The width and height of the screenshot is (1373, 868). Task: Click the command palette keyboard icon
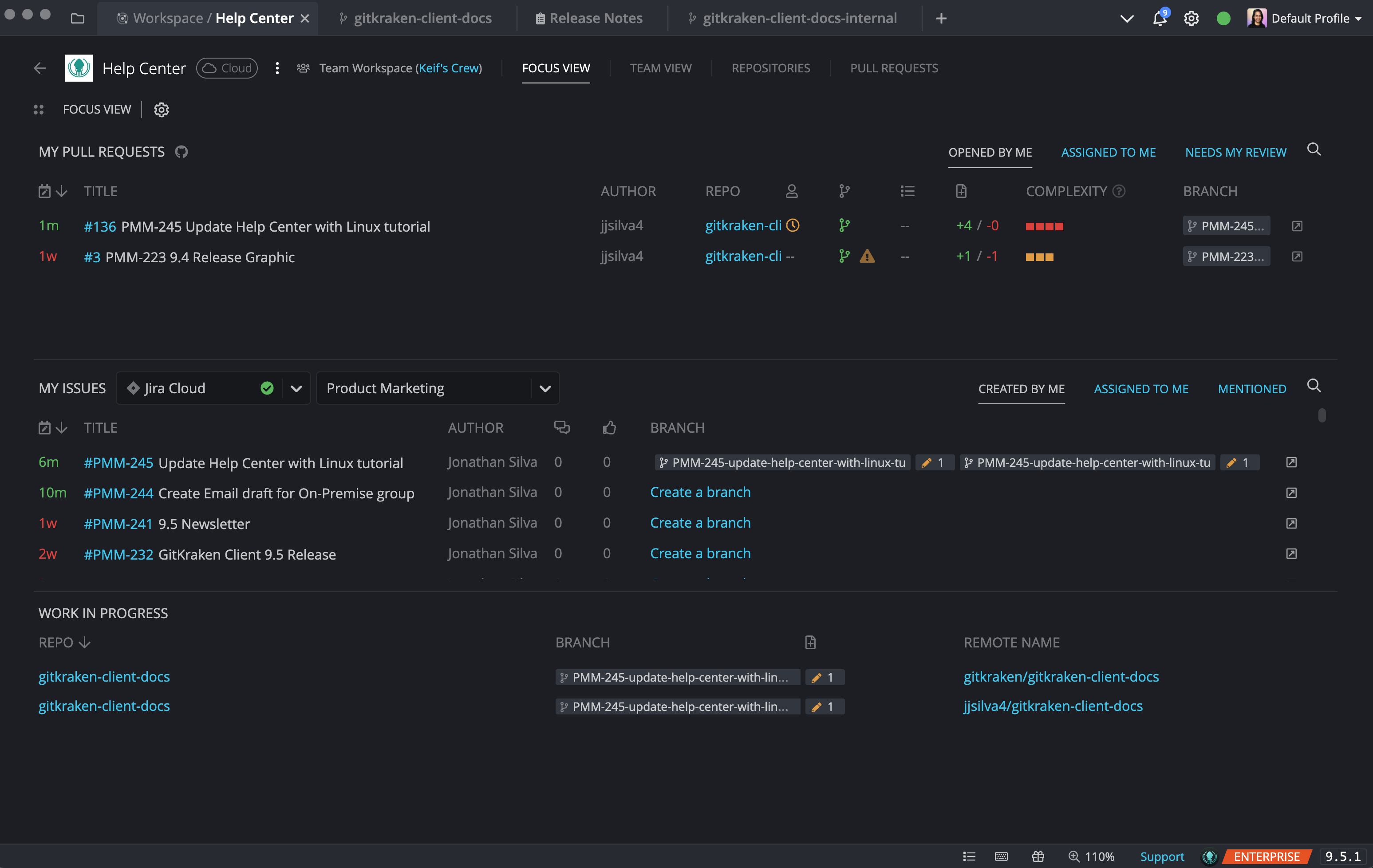pyautogui.click(x=1001, y=856)
